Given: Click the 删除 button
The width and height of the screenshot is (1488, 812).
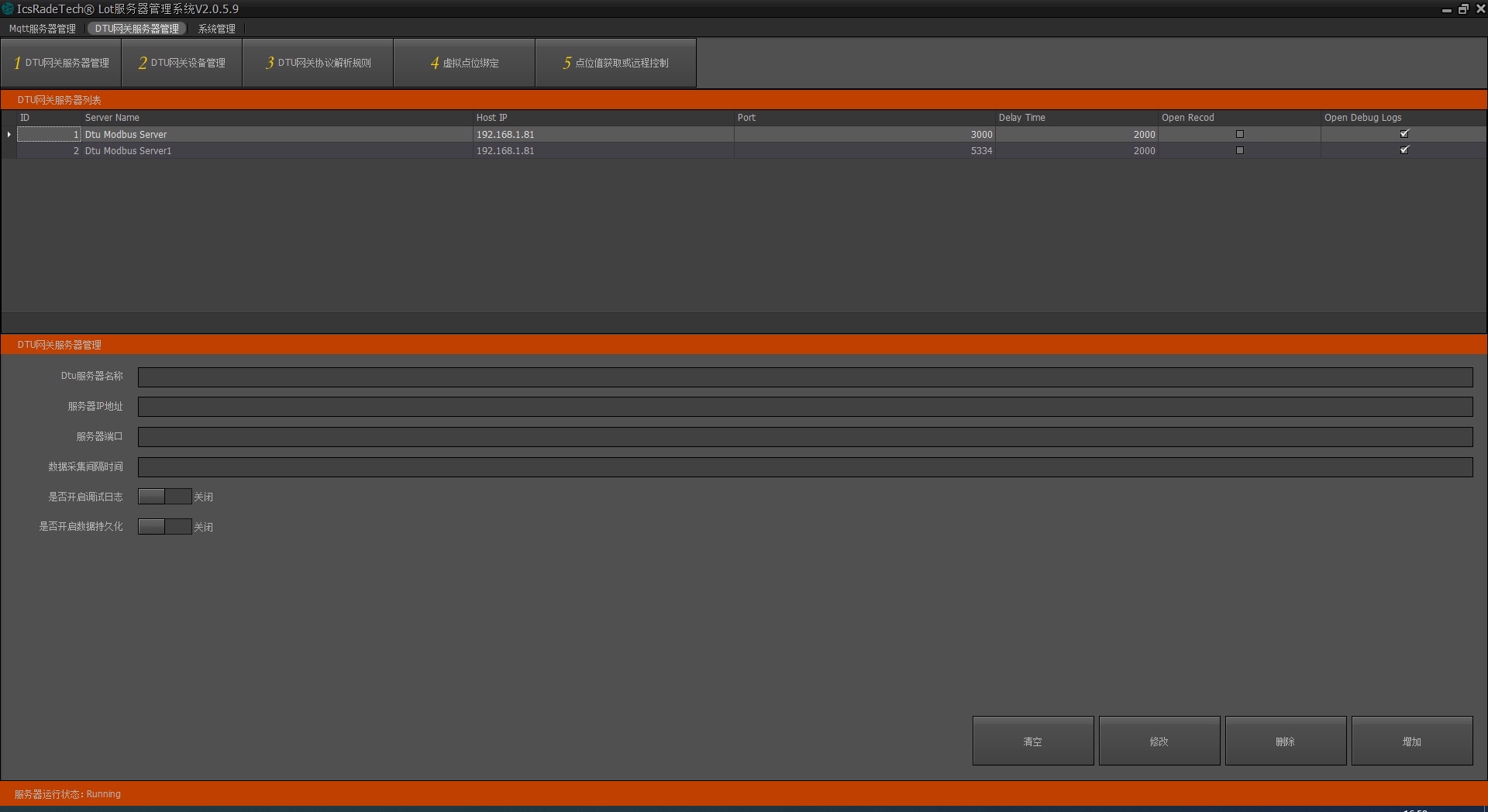Looking at the screenshot, I should pyautogui.click(x=1286, y=741).
